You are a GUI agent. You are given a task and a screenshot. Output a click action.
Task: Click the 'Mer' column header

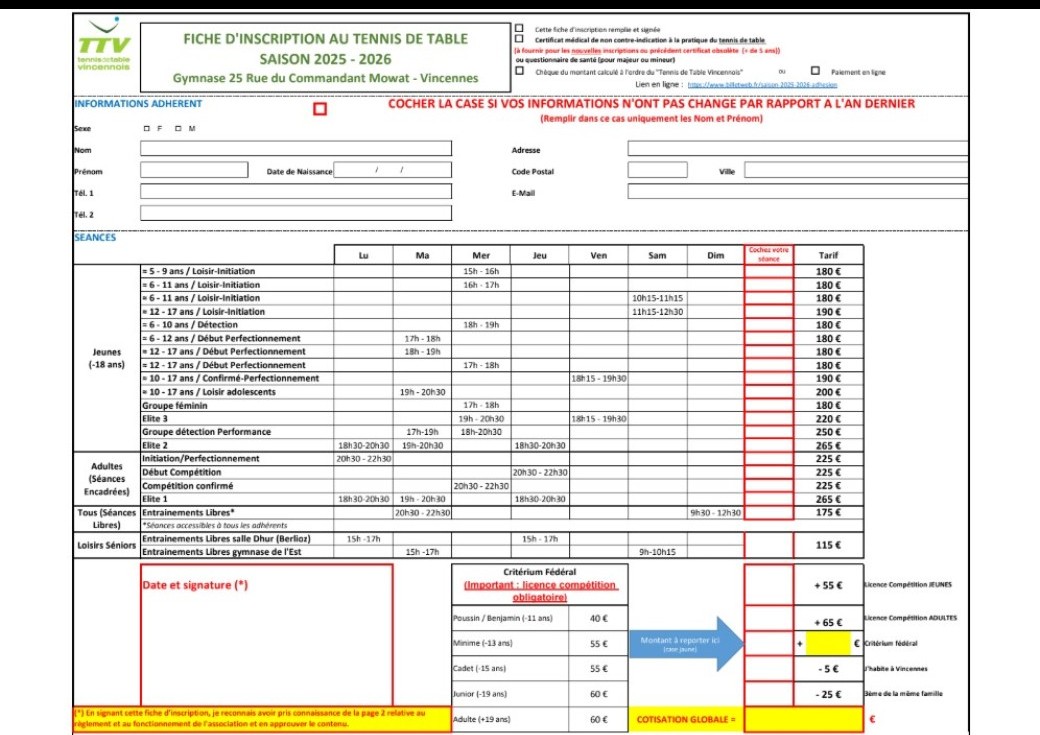tap(481, 255)
